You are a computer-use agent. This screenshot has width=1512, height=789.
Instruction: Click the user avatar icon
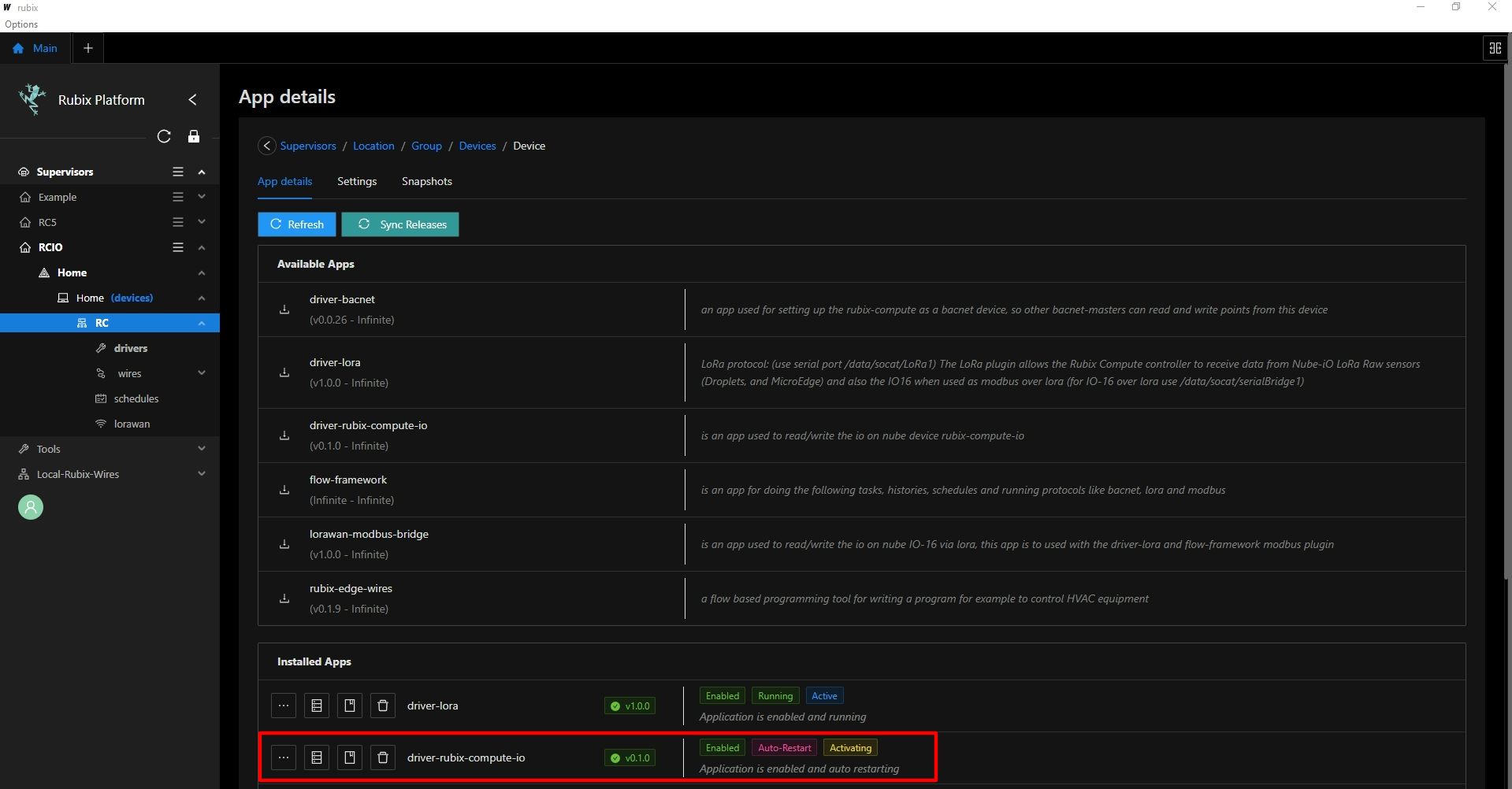31,507
